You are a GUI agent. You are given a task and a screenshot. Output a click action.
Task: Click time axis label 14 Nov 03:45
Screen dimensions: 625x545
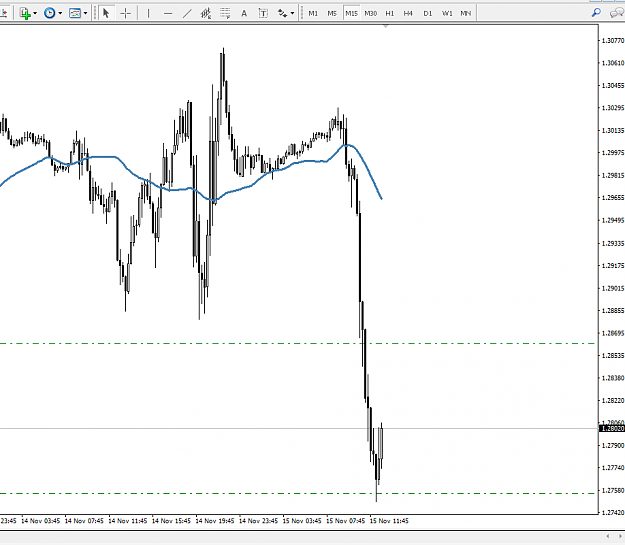coord(41,521)
